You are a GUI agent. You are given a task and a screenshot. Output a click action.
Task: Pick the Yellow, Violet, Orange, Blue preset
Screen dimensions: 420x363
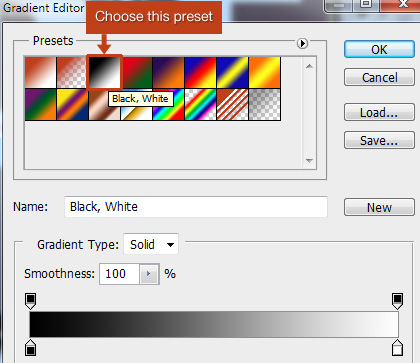pyautogui.click(x=73, y=105)
